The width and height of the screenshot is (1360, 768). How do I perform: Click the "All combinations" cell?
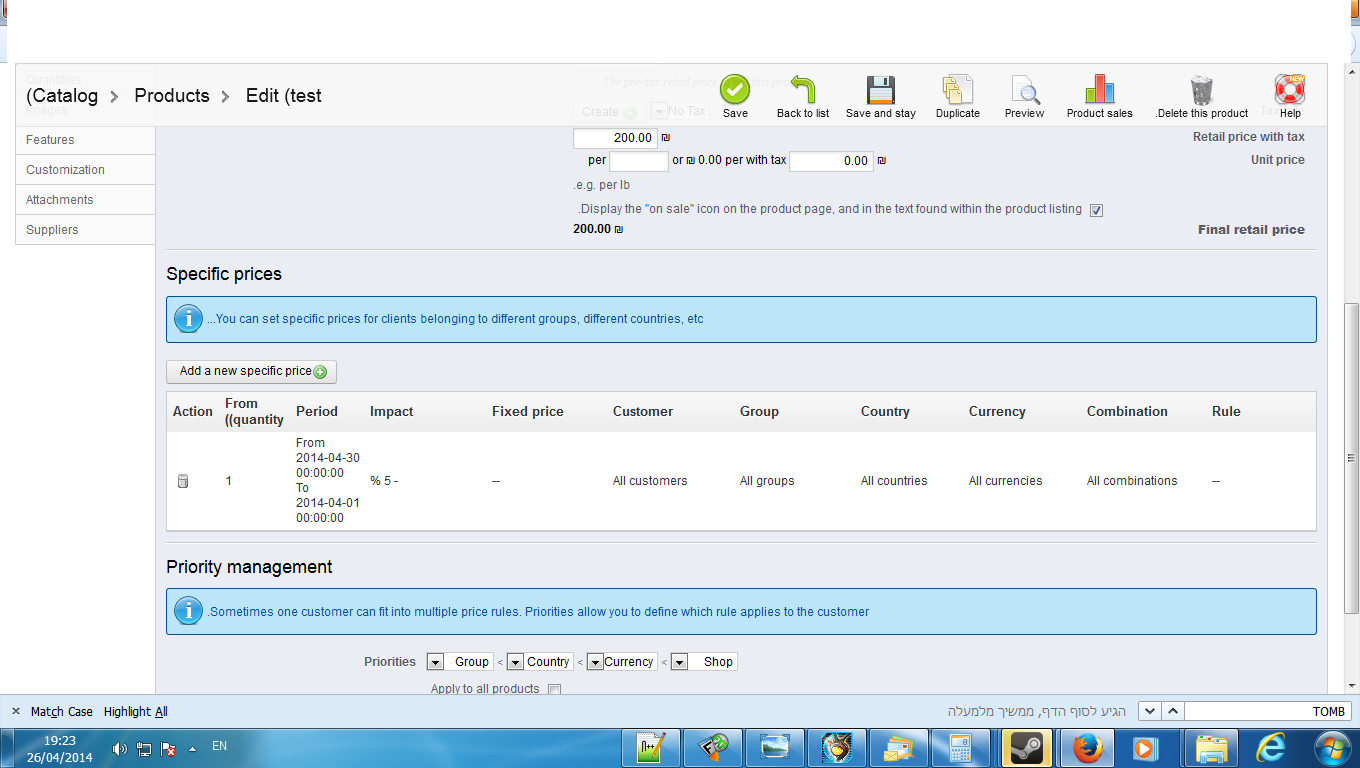click(1132, 481)
